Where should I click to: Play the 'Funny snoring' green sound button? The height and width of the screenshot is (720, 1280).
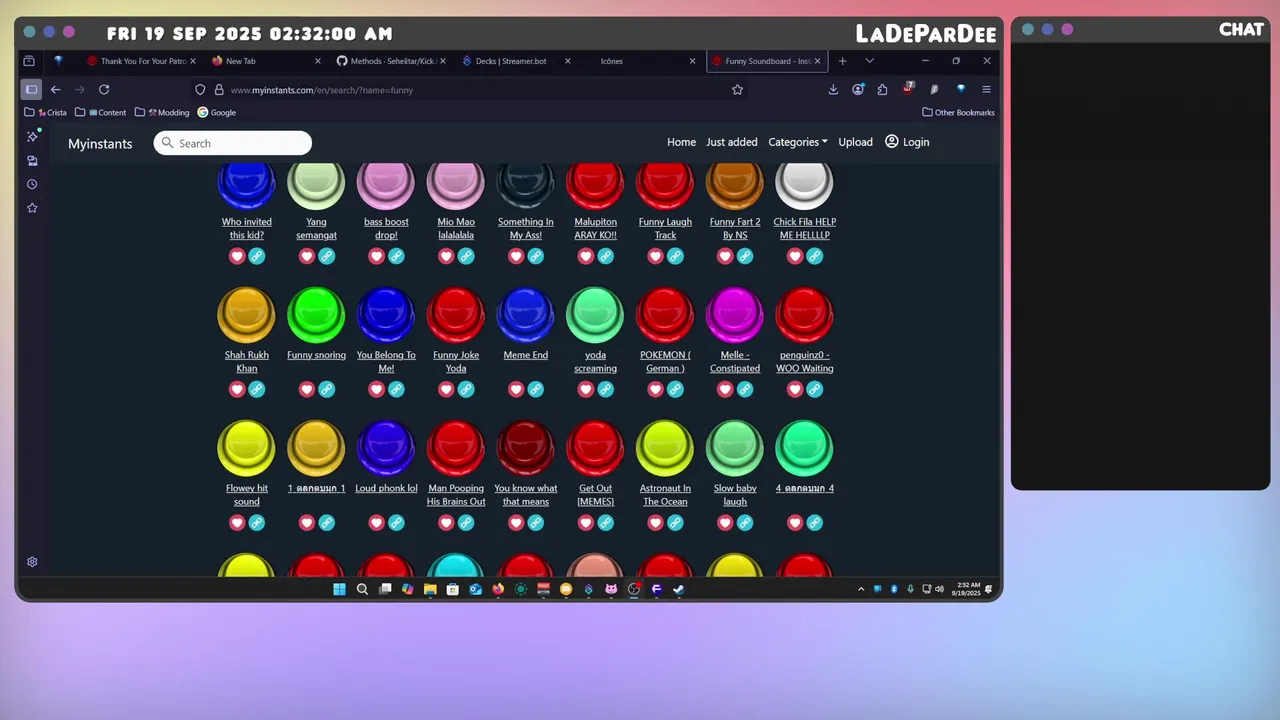[x=316, y=314]
